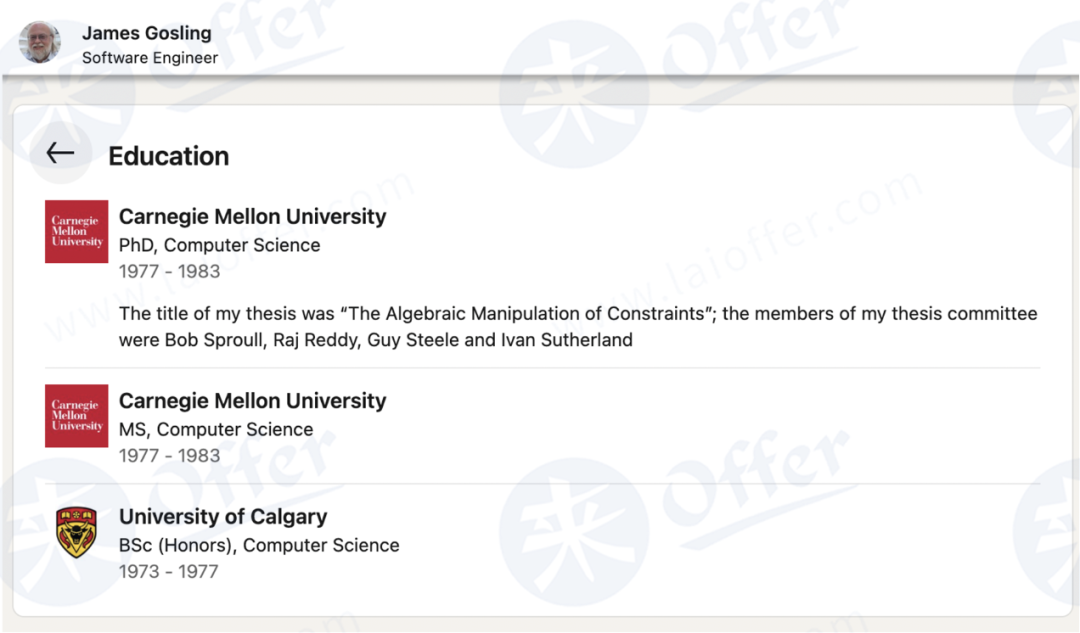Open the University of Calgary title

coord(223,517)
